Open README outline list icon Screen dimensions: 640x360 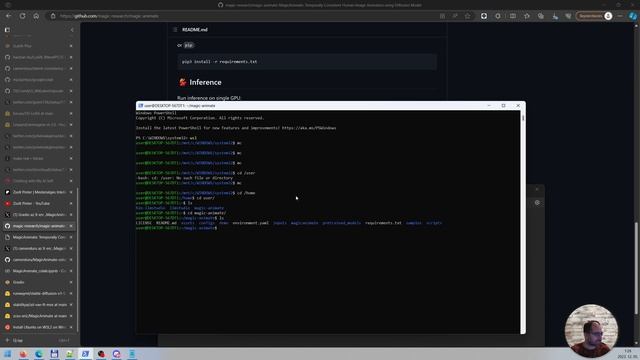tap(175, 29)
